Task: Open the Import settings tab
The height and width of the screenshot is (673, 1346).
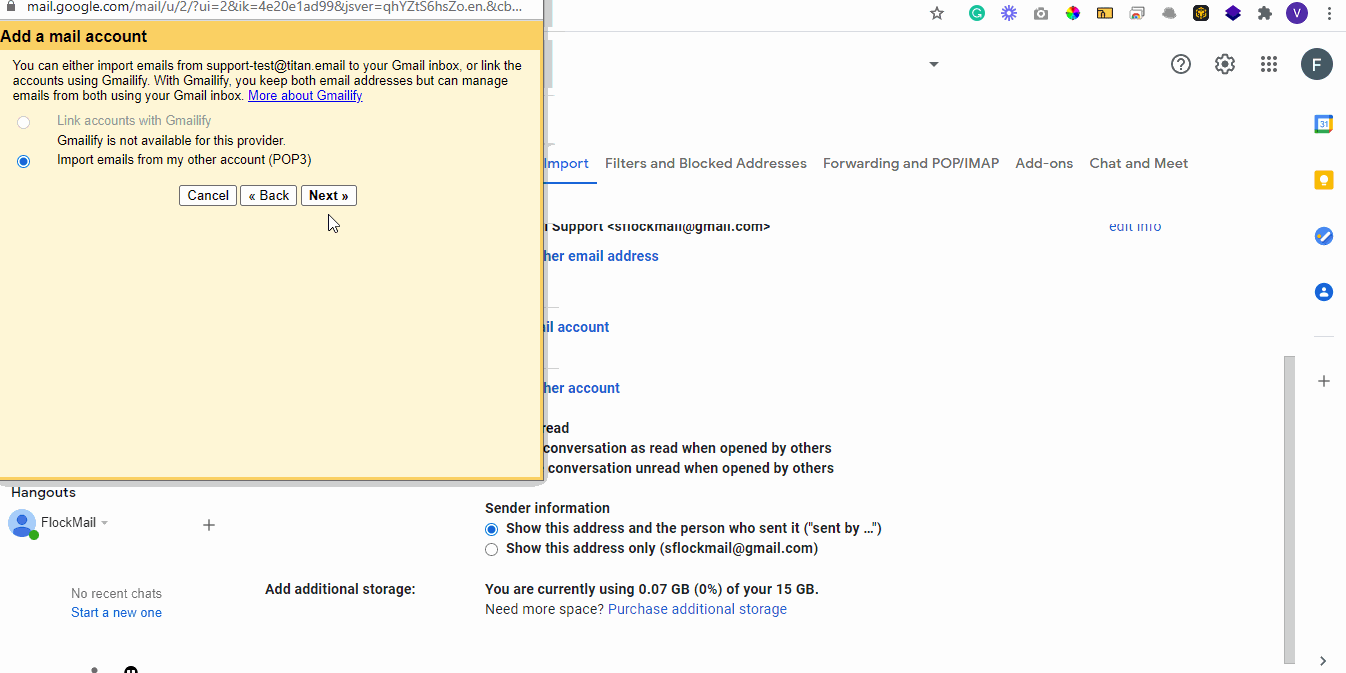Action: pyautogui.click(x=567, y=164)
